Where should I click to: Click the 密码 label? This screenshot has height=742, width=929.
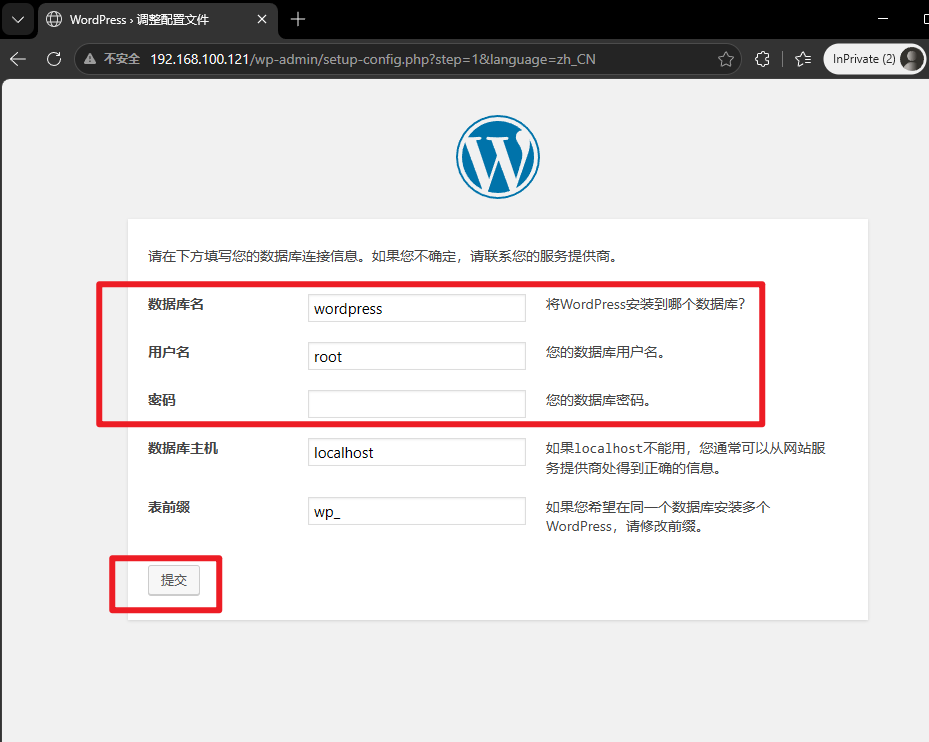click(x=162, y=400)
